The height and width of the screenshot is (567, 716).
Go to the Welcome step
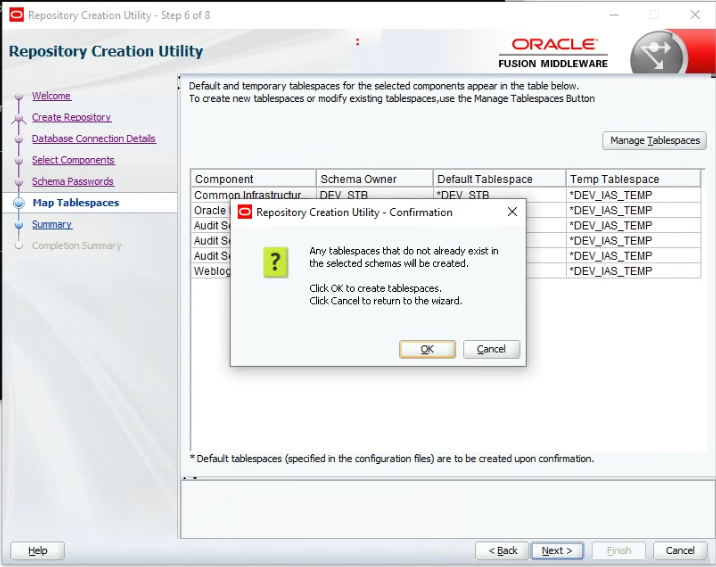(51, 96)
